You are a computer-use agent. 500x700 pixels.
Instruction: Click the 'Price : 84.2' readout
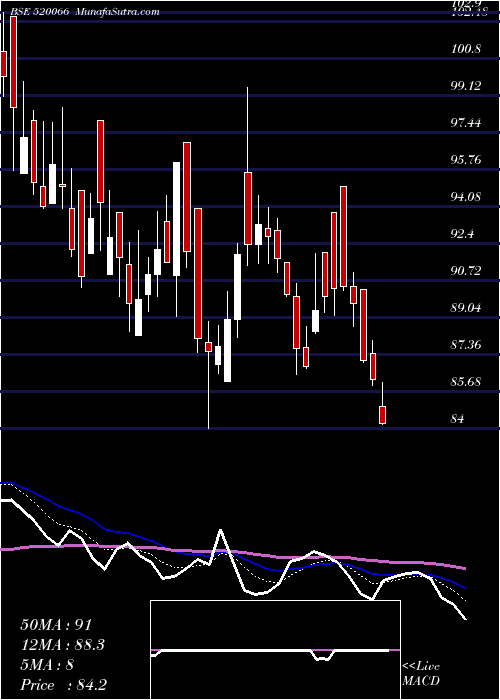click(63, 685)
